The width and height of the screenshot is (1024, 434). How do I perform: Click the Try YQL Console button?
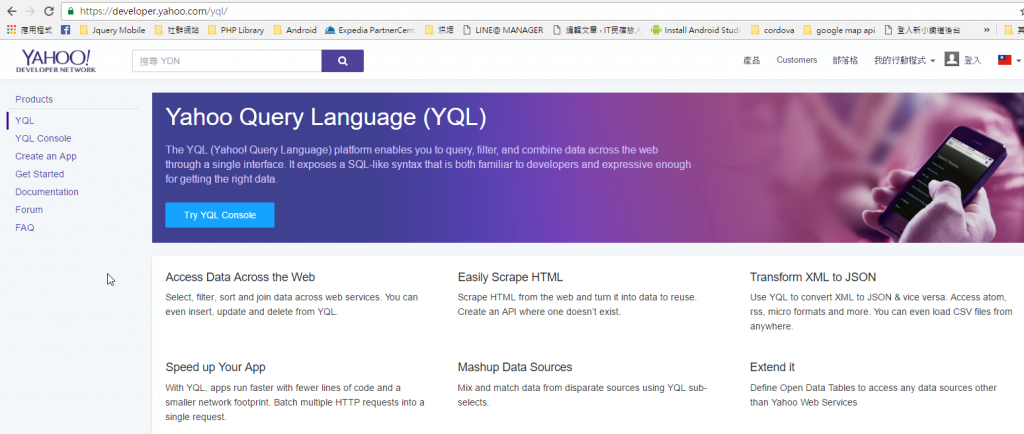pos(219,215)
